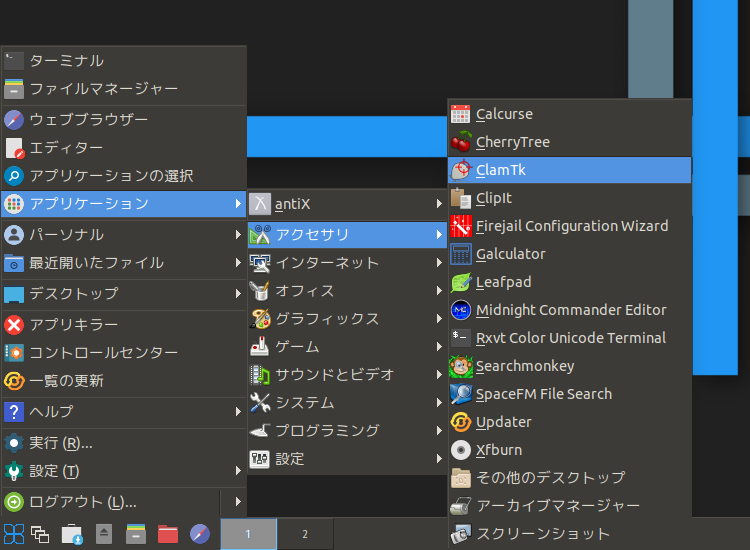Open その他のデスクトップ entry
This screenshot has width=750, height=550.
570,478
